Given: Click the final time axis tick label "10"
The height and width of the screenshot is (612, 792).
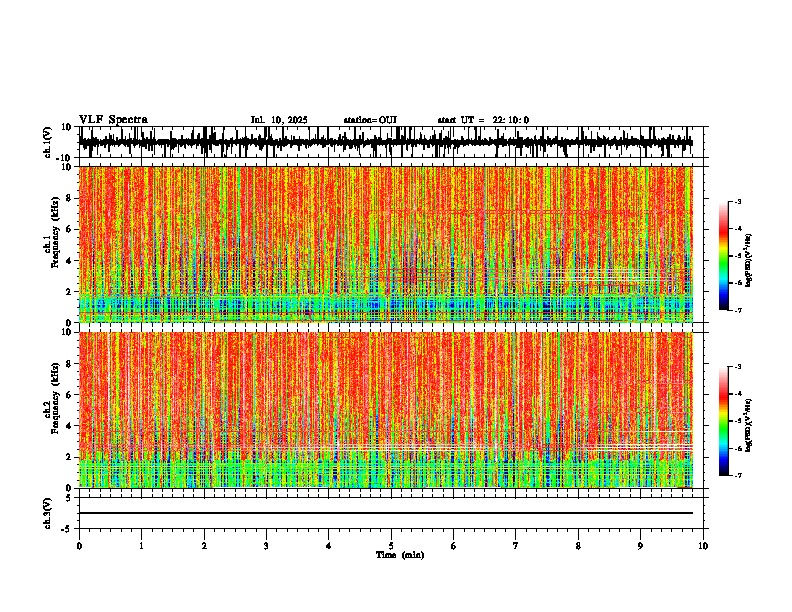Looking at the screenshot, I should (703, 546).
